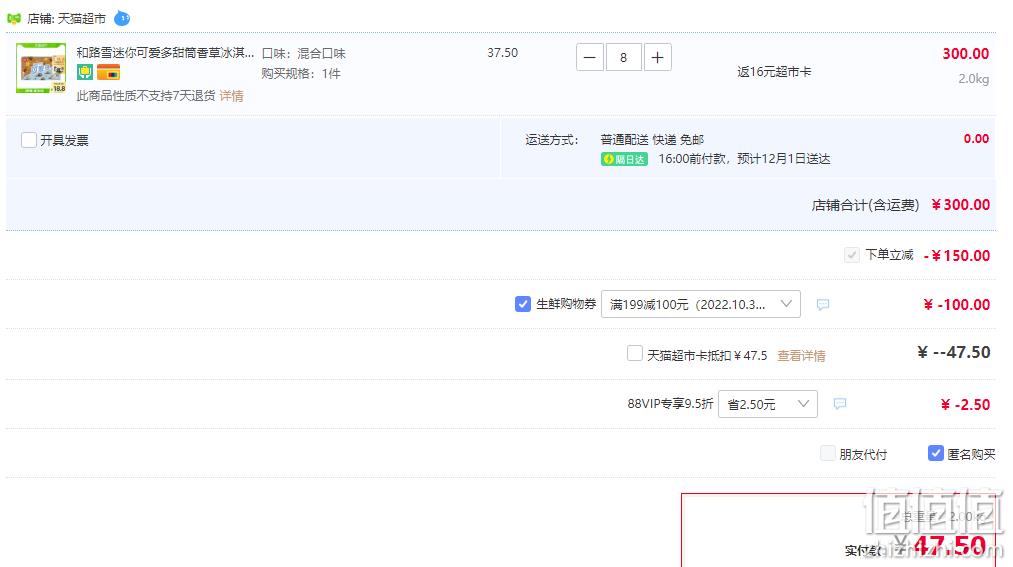Click the ¥-2.50 VIP discount amount
1013x567 pixels.
(965, 405)
